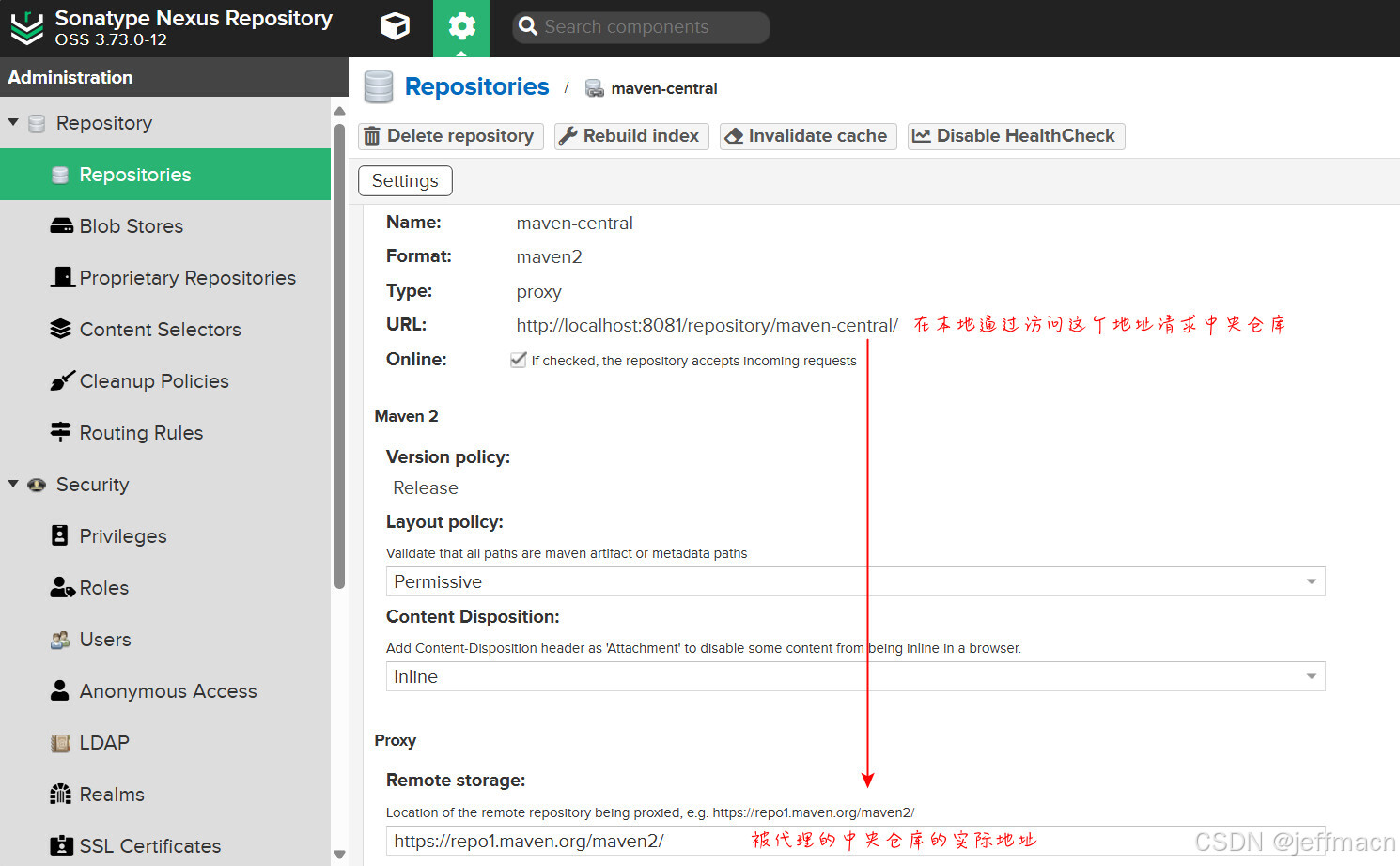Click the Proprietary Repositories hat icon
Image resolution: width=1400 pixels, height=866 pixels.
point(62,277)
